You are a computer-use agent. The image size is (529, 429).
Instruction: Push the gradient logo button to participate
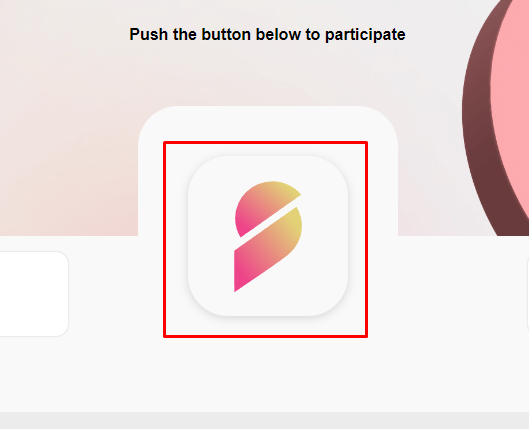[268, 236]
